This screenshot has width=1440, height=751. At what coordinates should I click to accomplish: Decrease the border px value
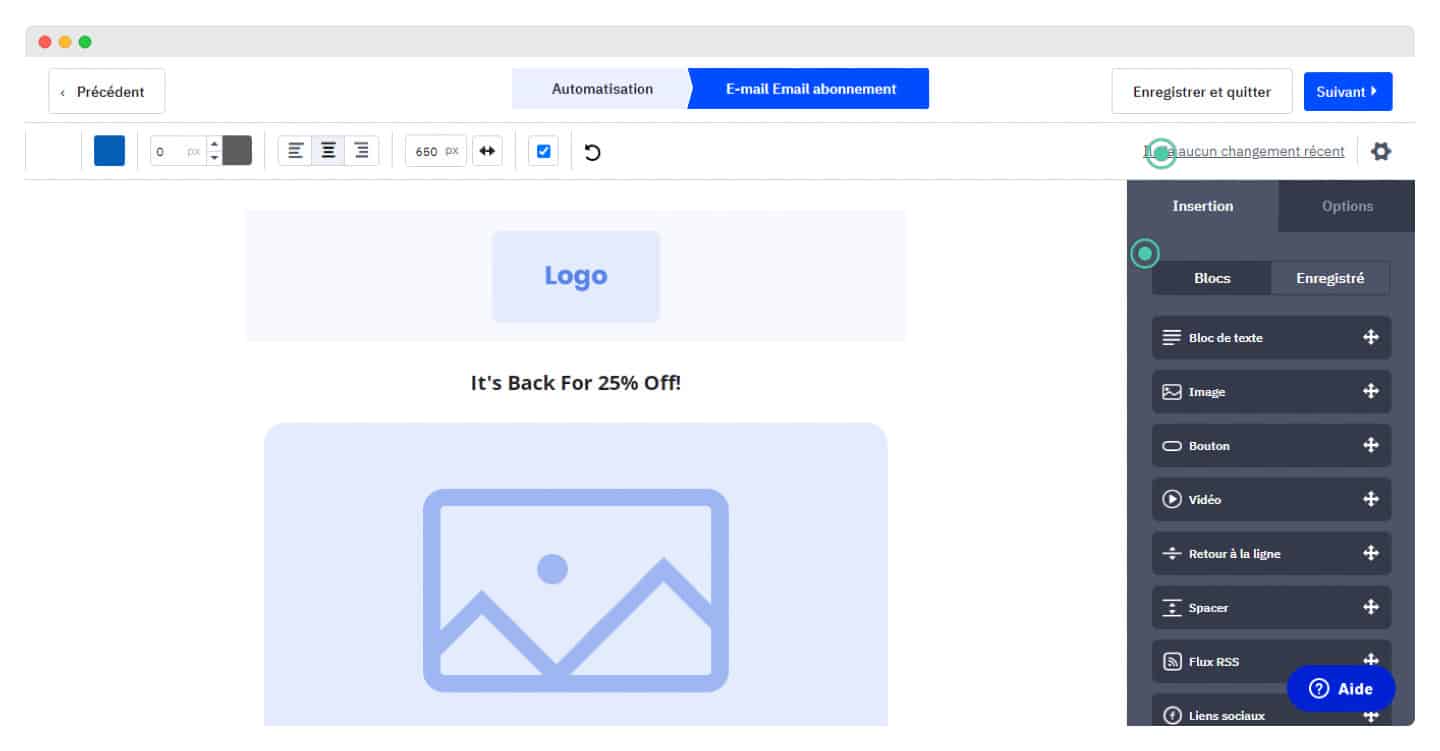(214, 158)
